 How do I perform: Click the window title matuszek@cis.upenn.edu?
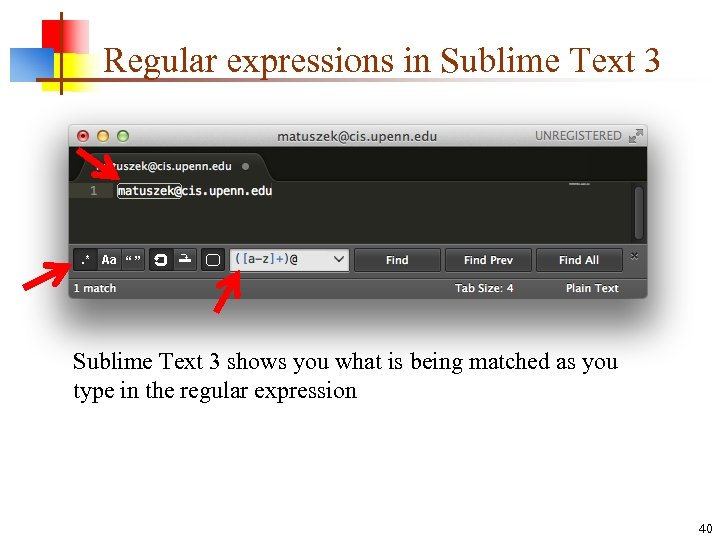point(357,136)
